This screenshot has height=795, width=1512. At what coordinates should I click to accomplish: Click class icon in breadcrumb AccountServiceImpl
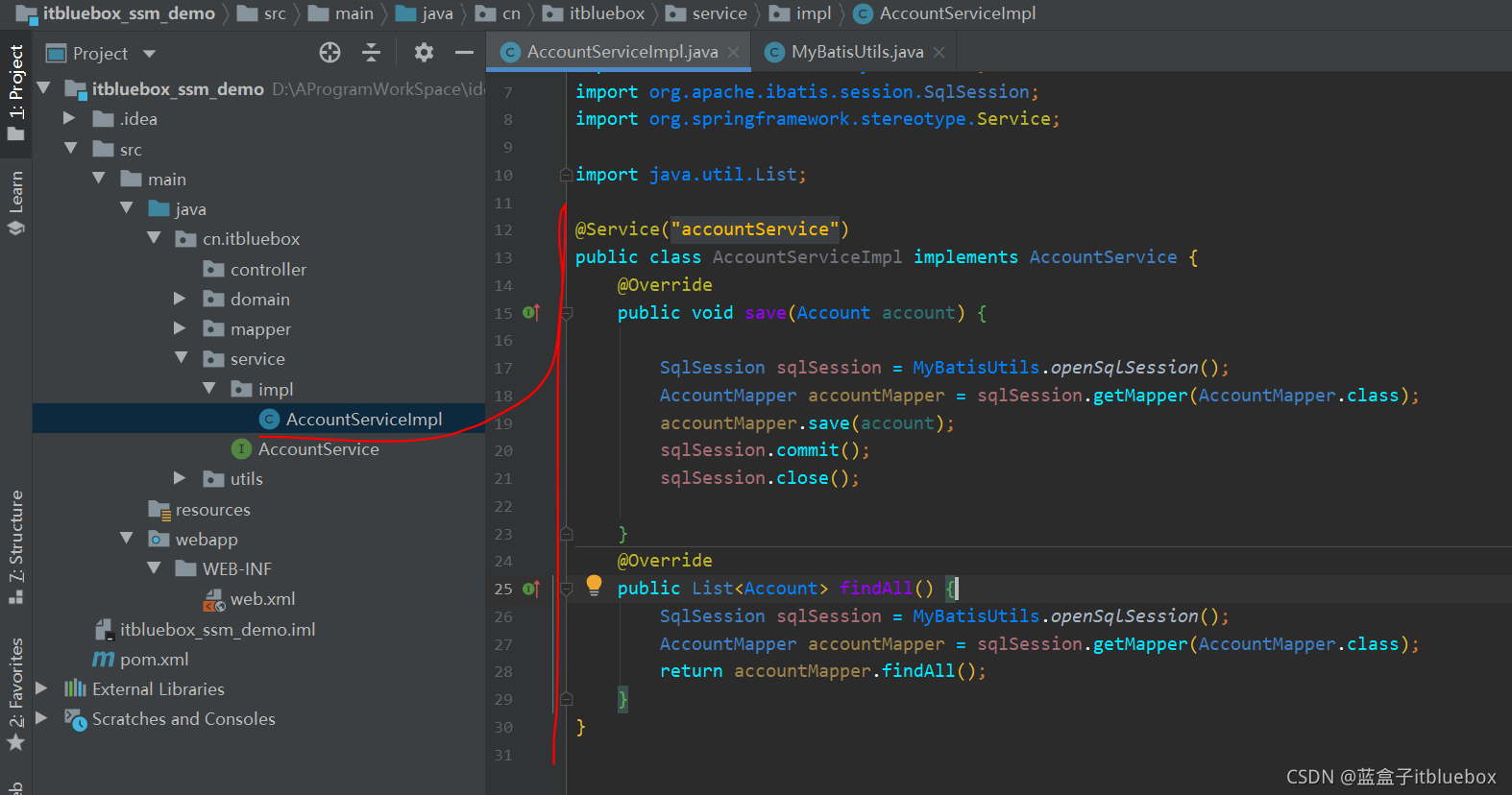(863, 13)
